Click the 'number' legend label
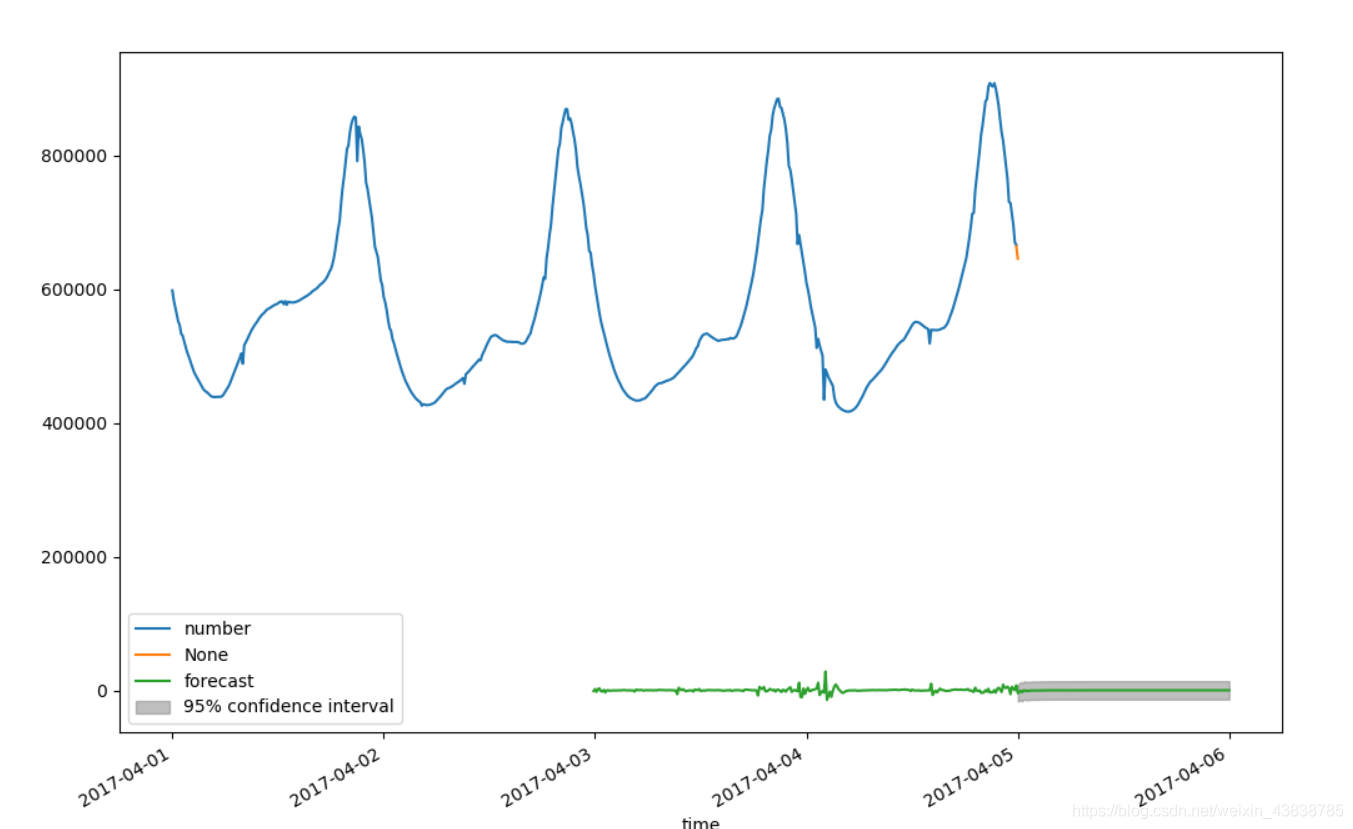Viewport: 1353px width, 829px height. pos(217,629)
